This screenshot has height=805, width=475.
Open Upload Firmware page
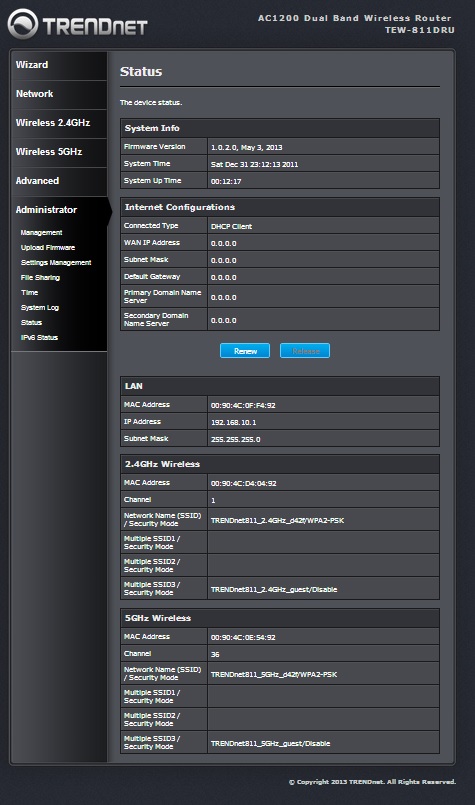tap(48, 247)
